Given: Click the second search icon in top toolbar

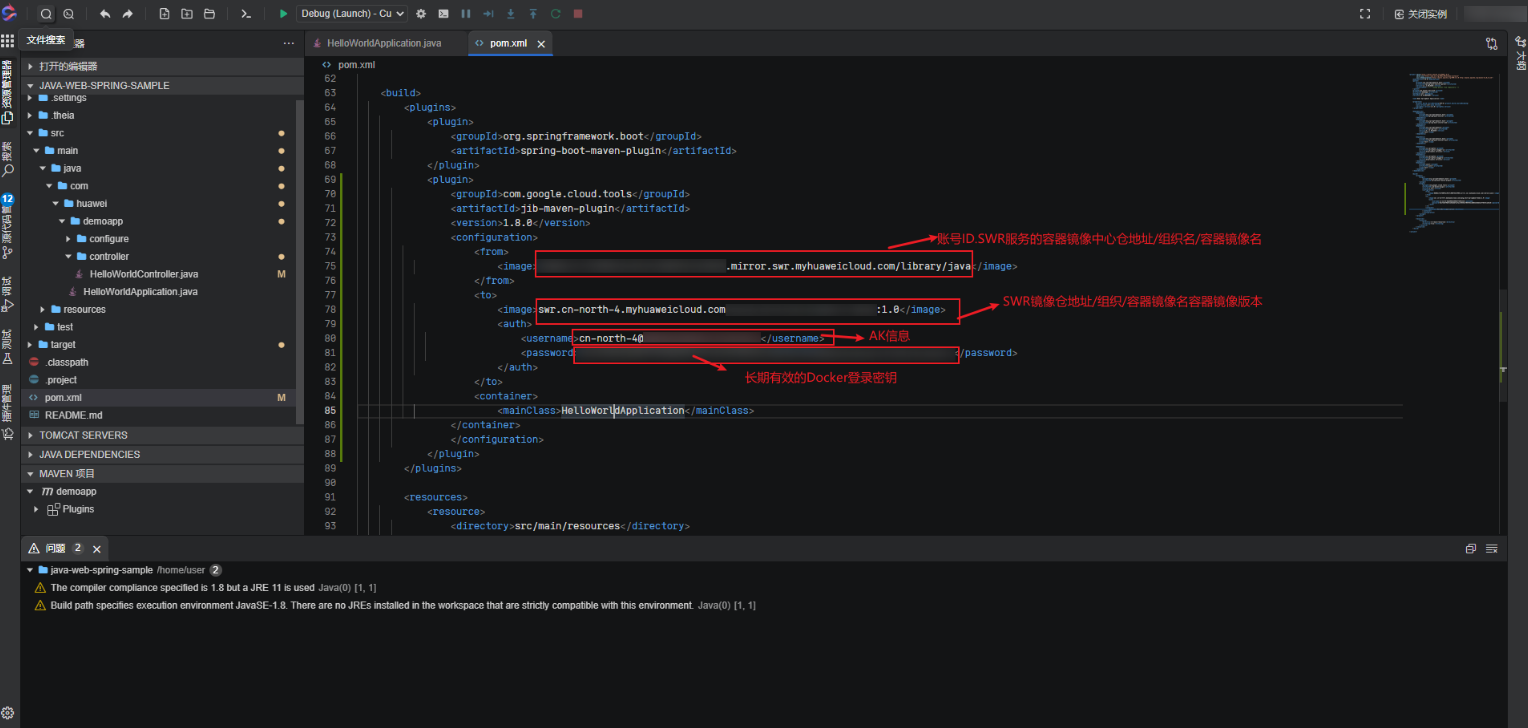Looking at the screenshot, I should [x=69, y=14].
